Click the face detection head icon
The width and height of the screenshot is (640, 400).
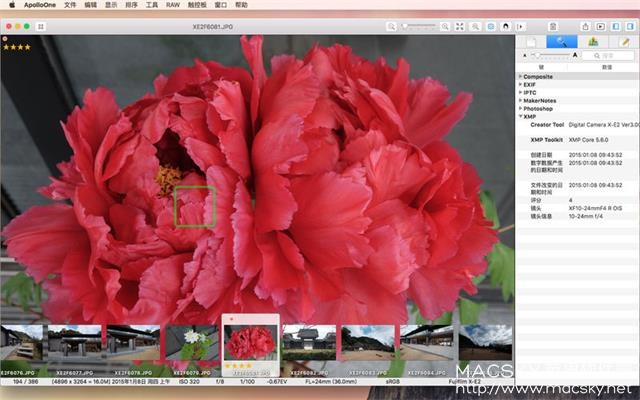tap(506, 27)
